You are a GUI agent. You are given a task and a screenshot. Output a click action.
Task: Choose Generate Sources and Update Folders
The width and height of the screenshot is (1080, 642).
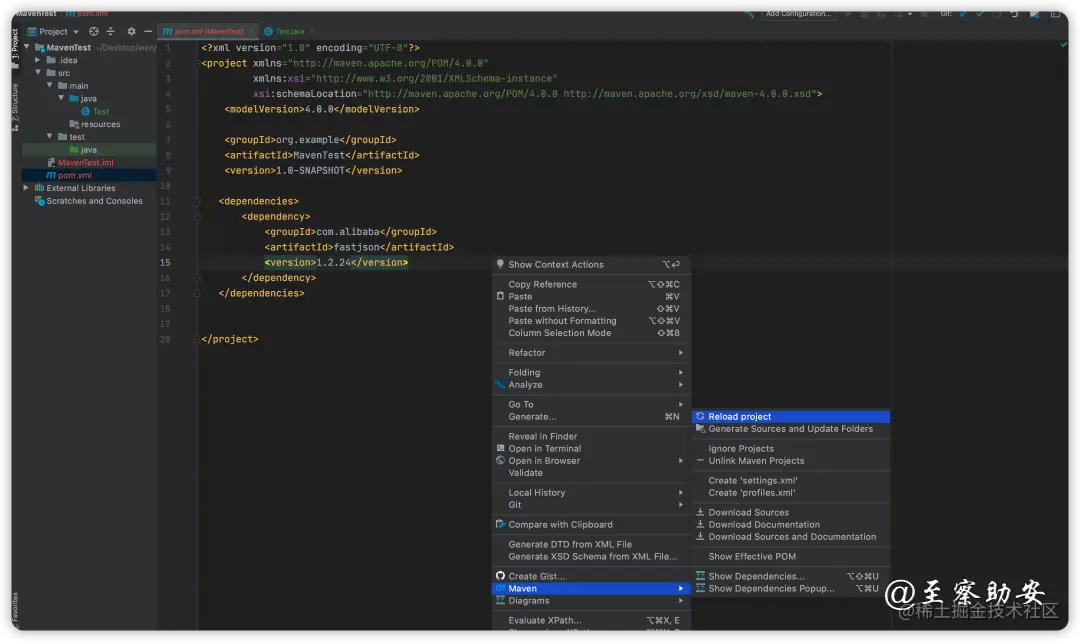pos(791,430)
